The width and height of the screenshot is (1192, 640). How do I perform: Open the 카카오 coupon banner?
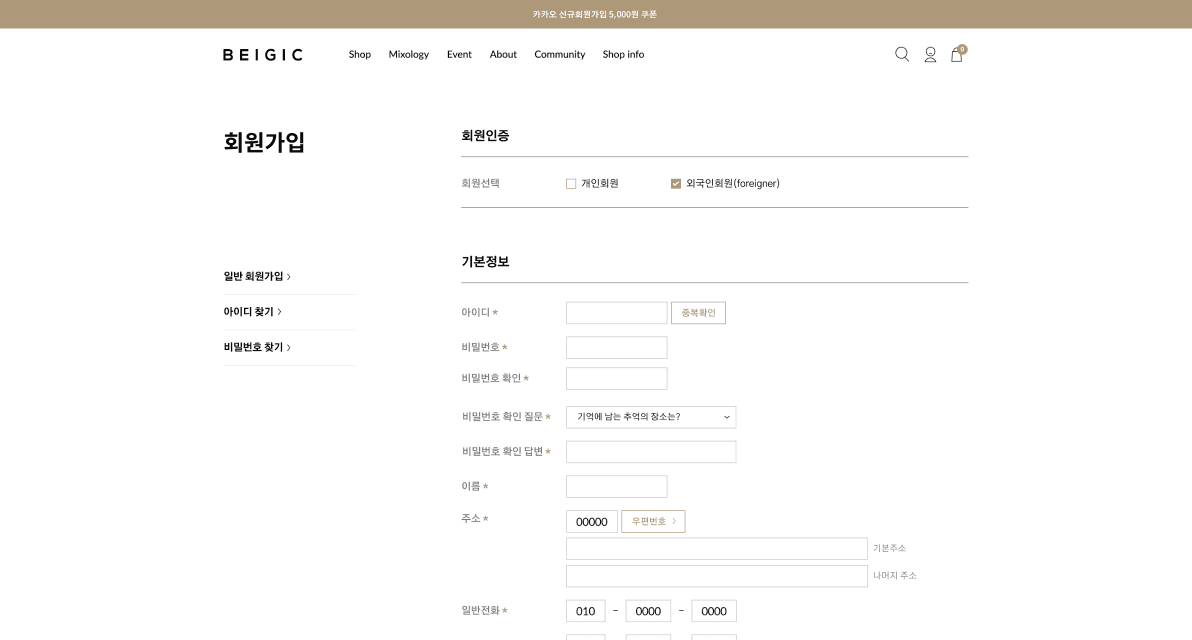pos(596,14)
